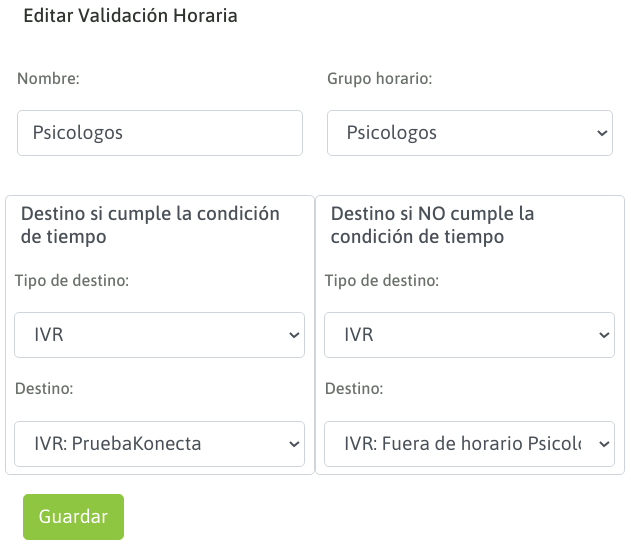
Task: Click the "Grupo horario:" label
Action: tap(379, 78)
